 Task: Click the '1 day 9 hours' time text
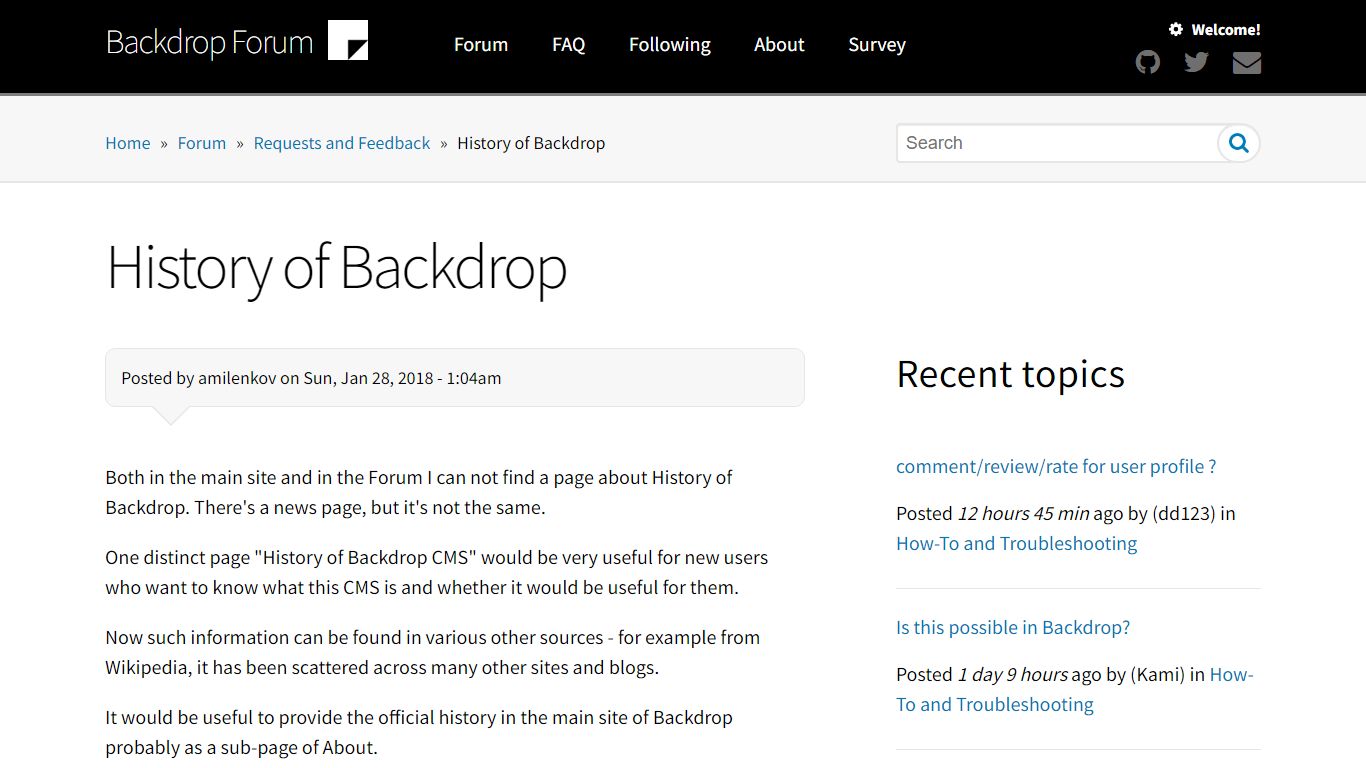click(x=1013, y=674)
